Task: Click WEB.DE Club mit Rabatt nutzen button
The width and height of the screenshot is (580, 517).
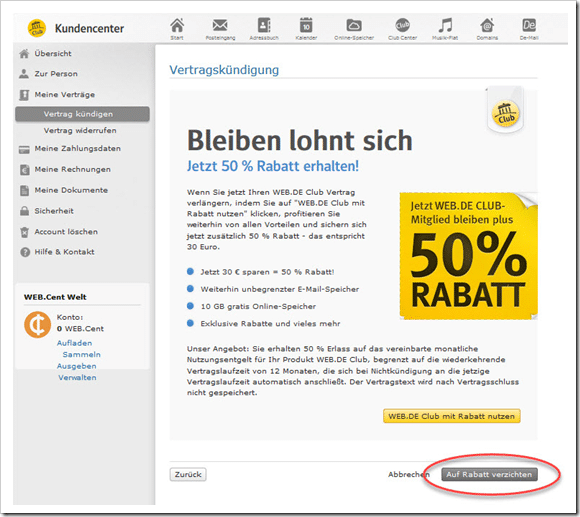Action: point(451,416)
